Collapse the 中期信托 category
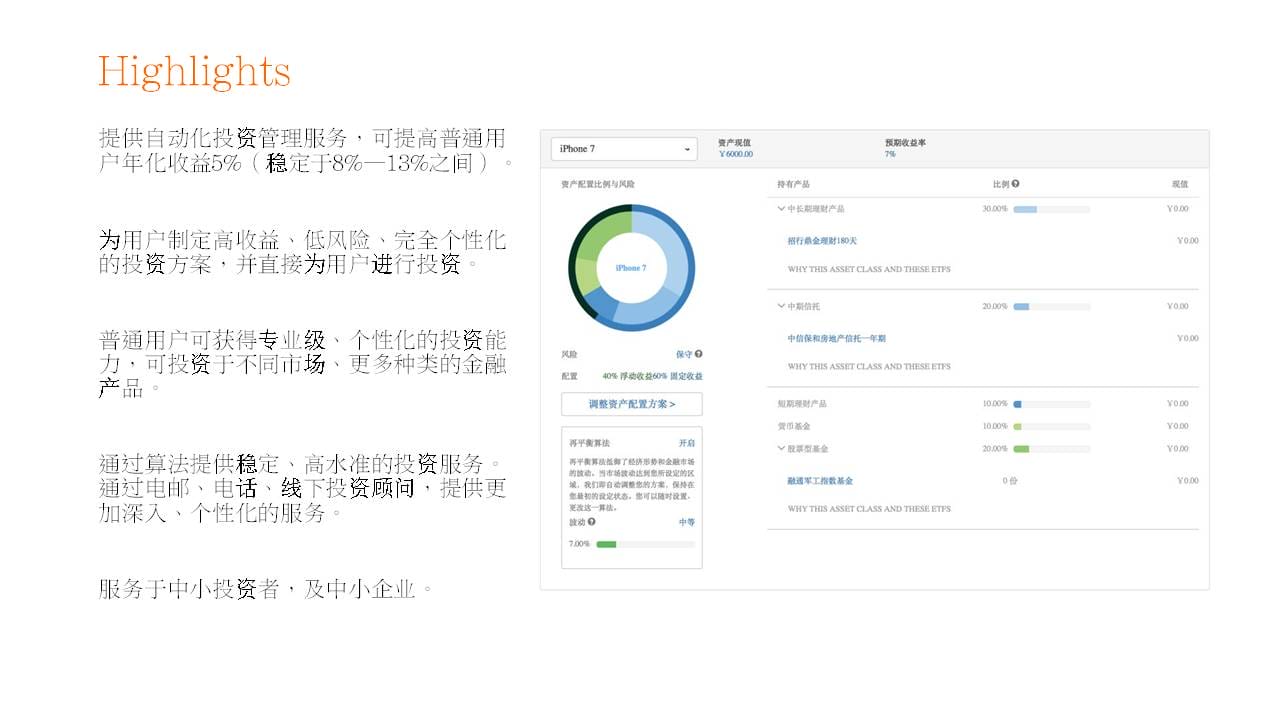Screen dimensions: 1280x720 (781, 306)
